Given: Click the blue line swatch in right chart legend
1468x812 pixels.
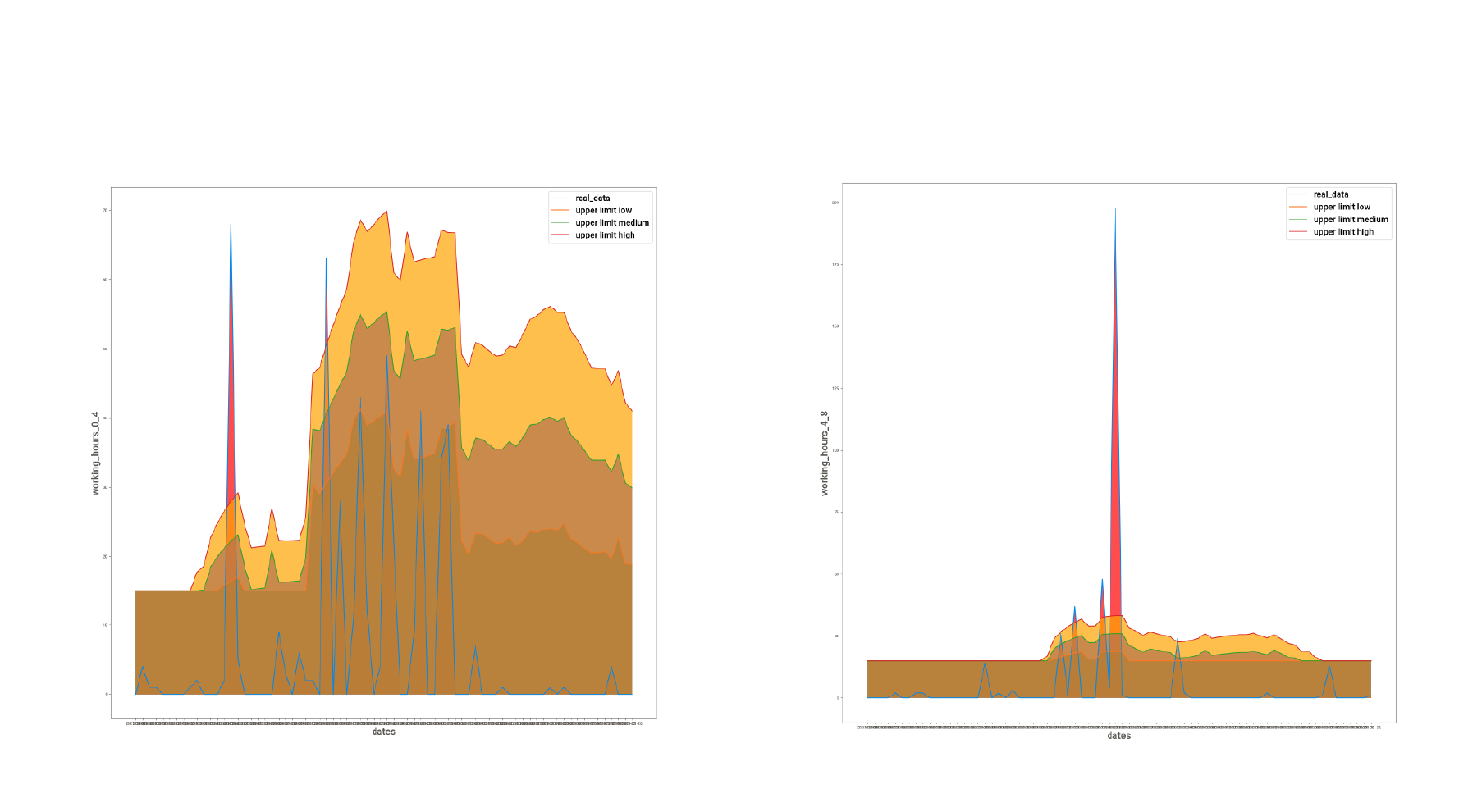Looking at the screenshot, I should click(x=1298, y=194).
